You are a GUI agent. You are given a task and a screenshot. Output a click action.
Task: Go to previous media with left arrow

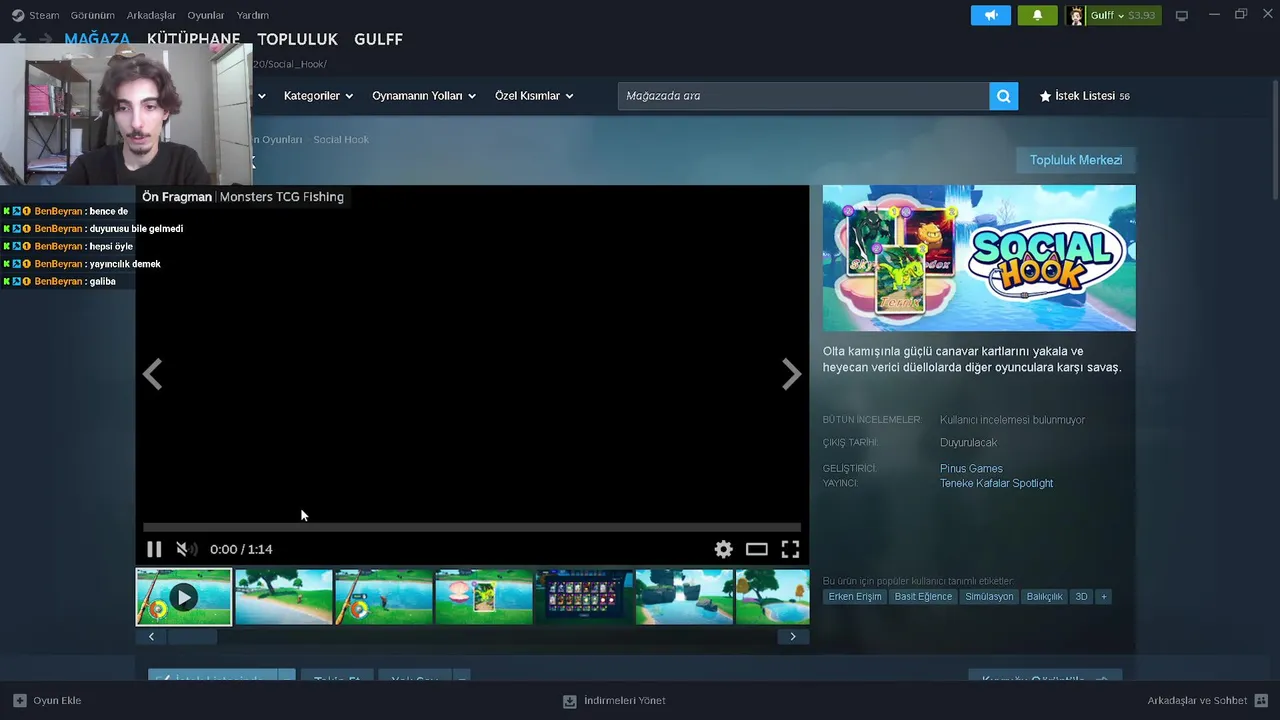tap(152, 374)
